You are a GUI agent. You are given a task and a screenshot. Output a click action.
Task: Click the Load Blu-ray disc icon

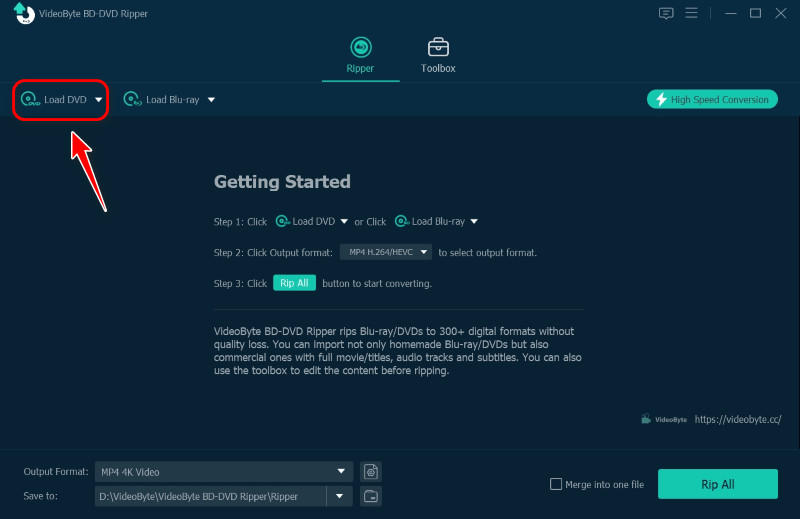[131, 100]
